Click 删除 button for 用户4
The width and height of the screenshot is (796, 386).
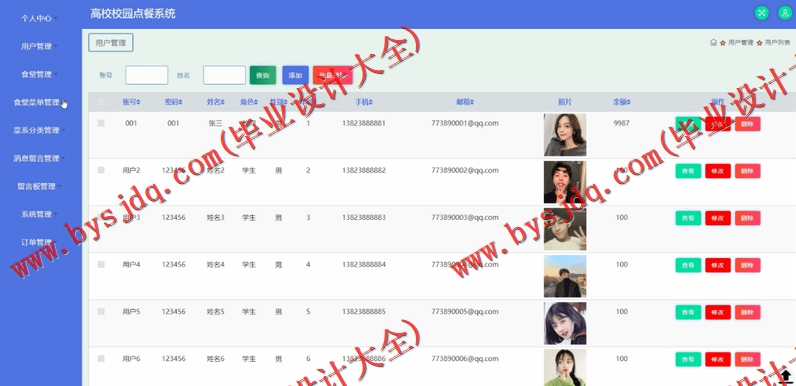(x=747, y=265)
